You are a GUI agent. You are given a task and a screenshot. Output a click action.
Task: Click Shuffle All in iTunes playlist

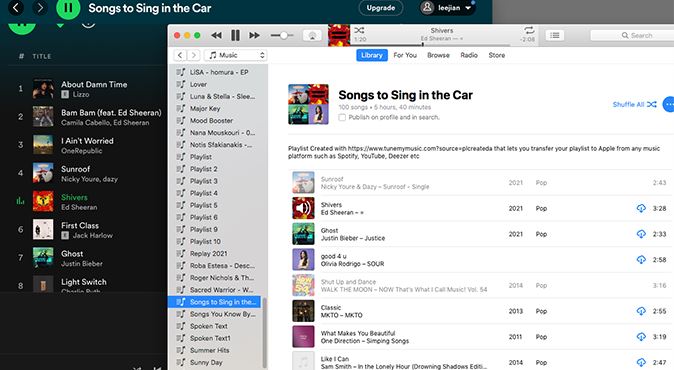point(634,104)
